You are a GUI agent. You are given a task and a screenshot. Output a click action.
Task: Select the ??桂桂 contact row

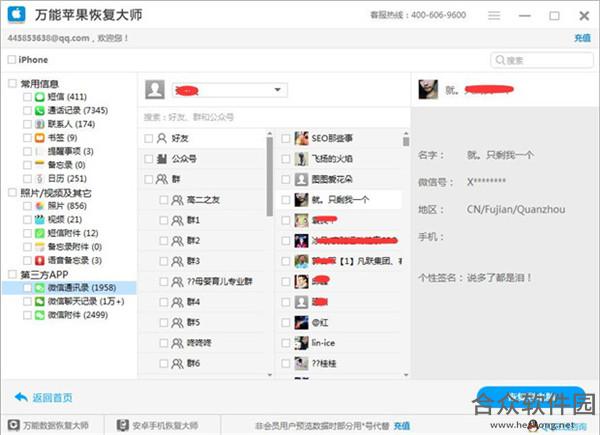coord(339,363)
